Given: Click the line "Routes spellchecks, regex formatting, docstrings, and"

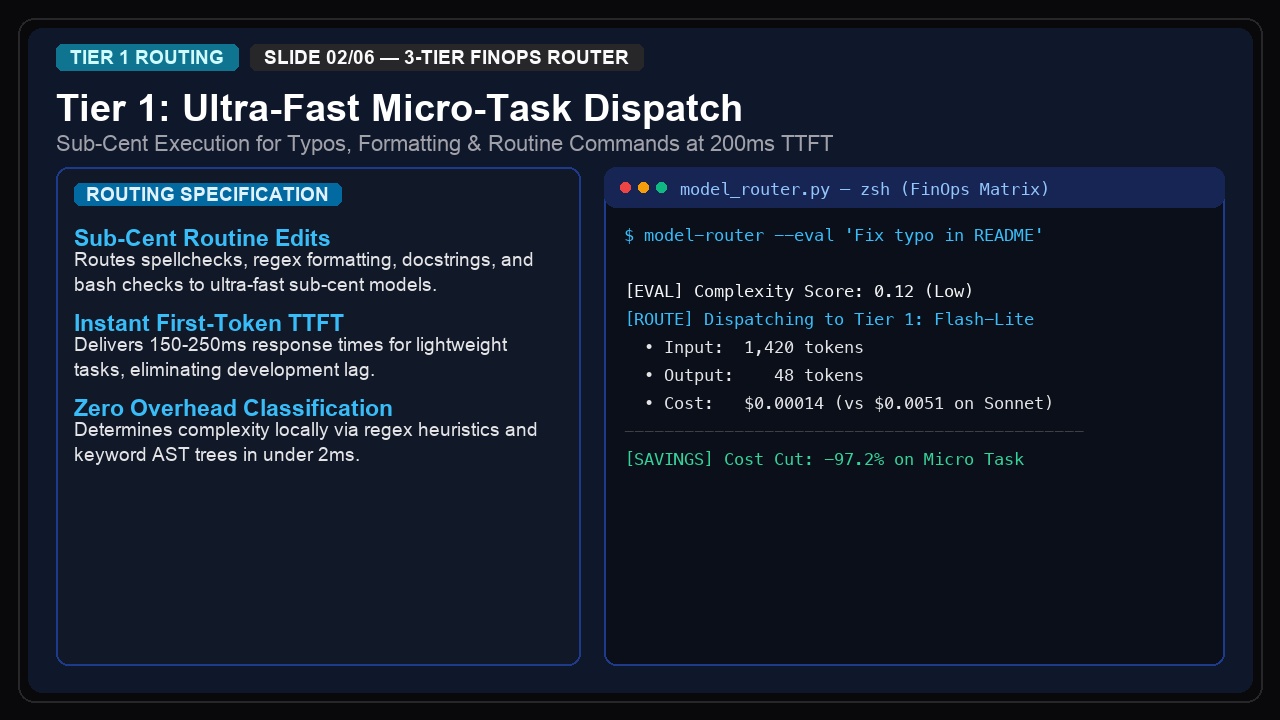Looking at the screenshot, I should pos(304,260).
